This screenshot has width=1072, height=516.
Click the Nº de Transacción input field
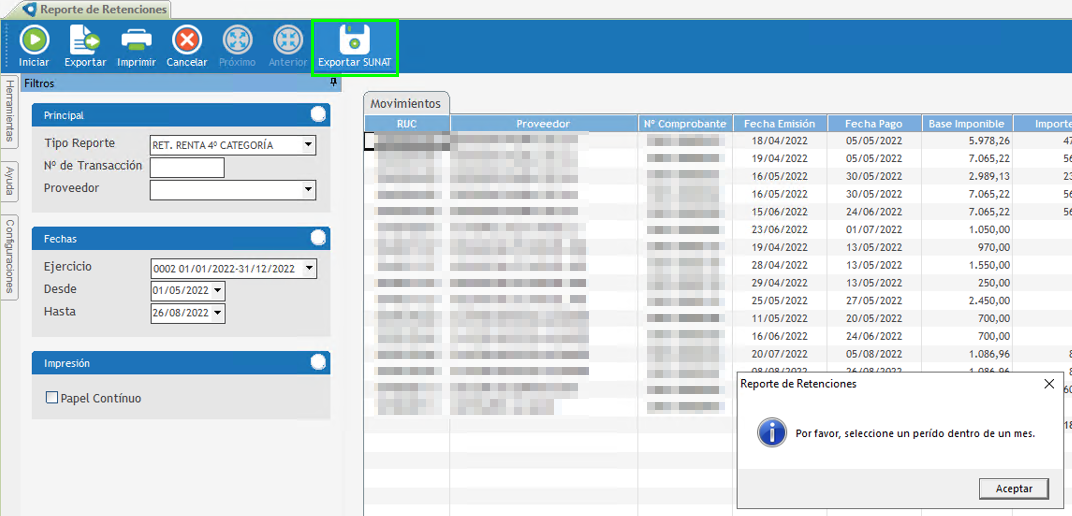pyautogui.click(x=187, y=167)
